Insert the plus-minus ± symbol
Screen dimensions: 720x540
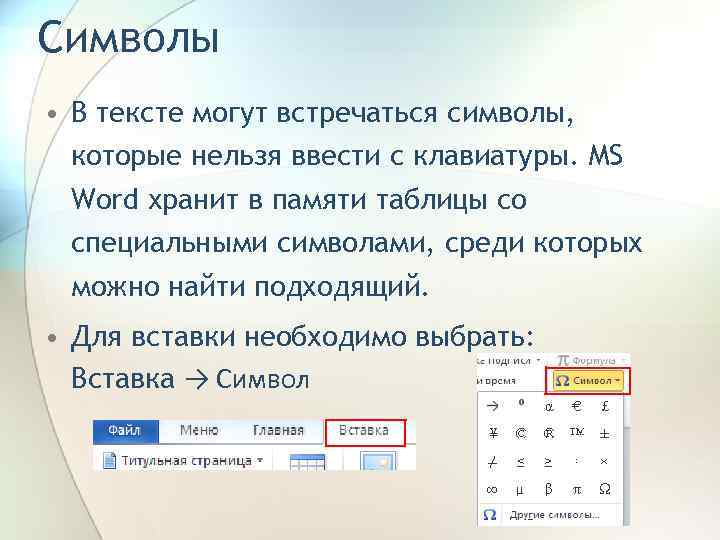pyautogui.click(x=605, y=433)
